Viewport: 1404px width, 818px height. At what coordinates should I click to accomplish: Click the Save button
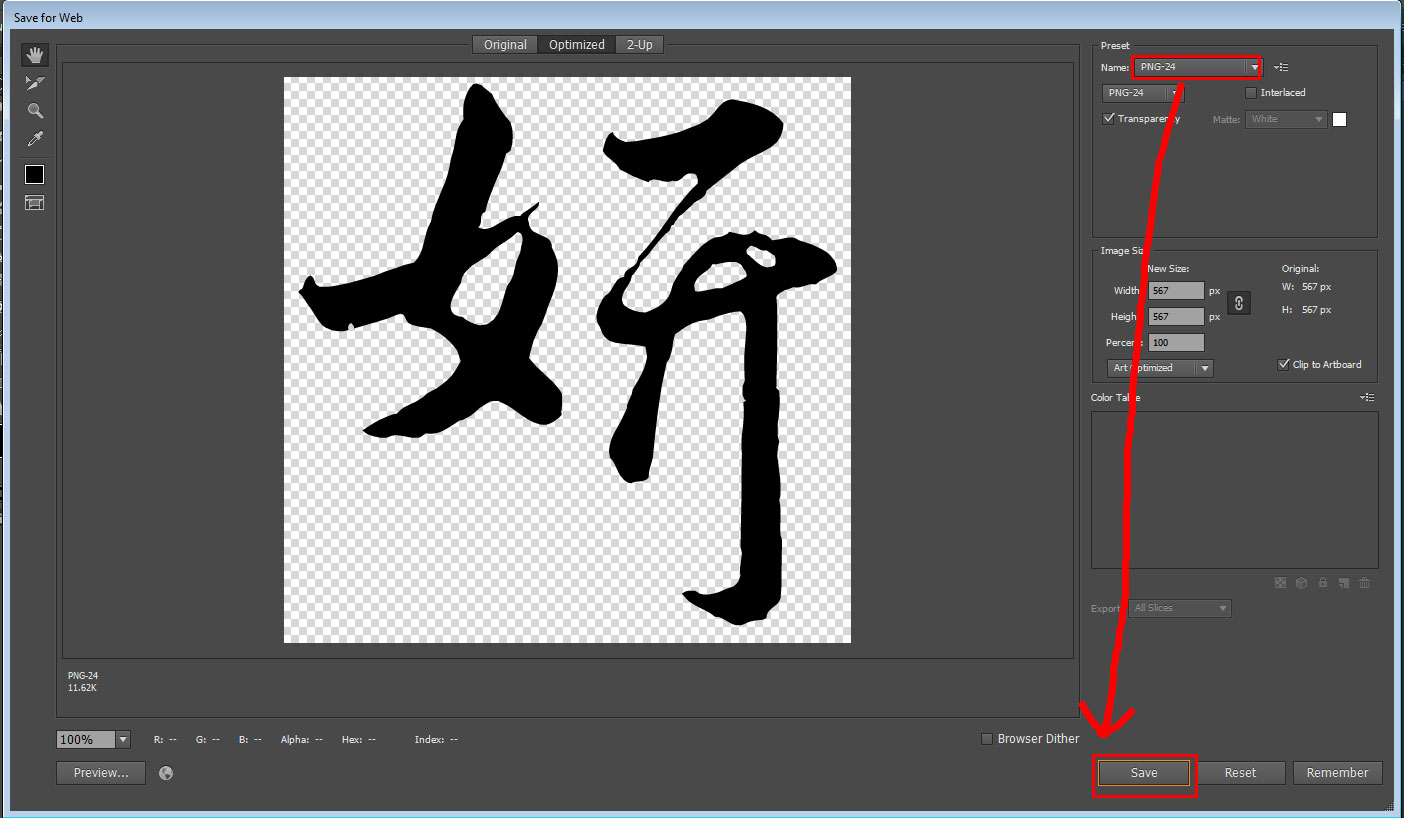(x=1144, y=773)
